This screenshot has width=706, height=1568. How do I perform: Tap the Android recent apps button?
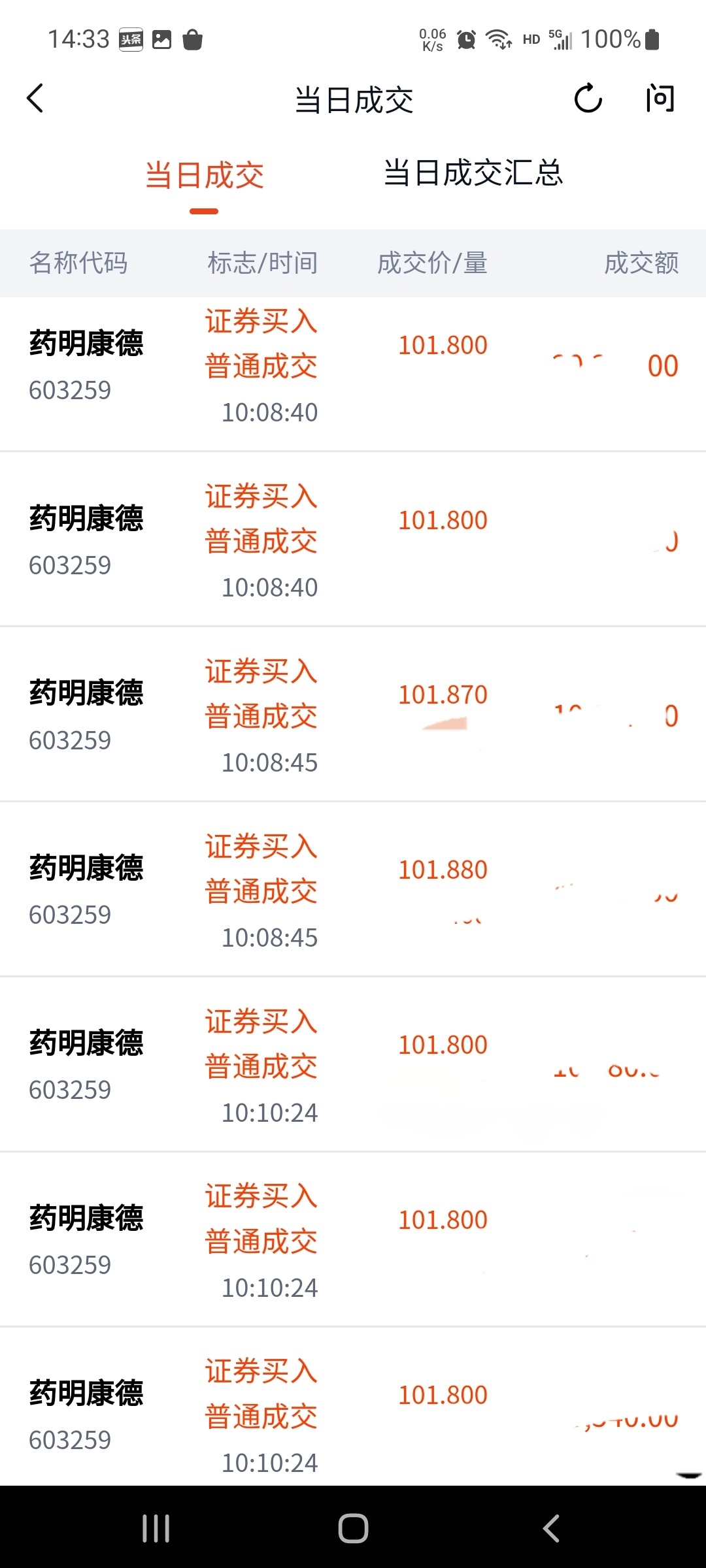[x=156, y=1528]
